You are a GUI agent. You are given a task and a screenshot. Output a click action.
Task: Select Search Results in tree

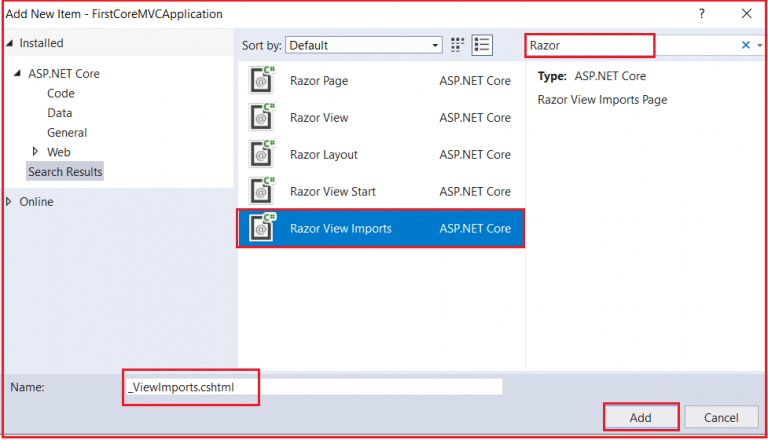pyautogui.click(x=65, y=172)
